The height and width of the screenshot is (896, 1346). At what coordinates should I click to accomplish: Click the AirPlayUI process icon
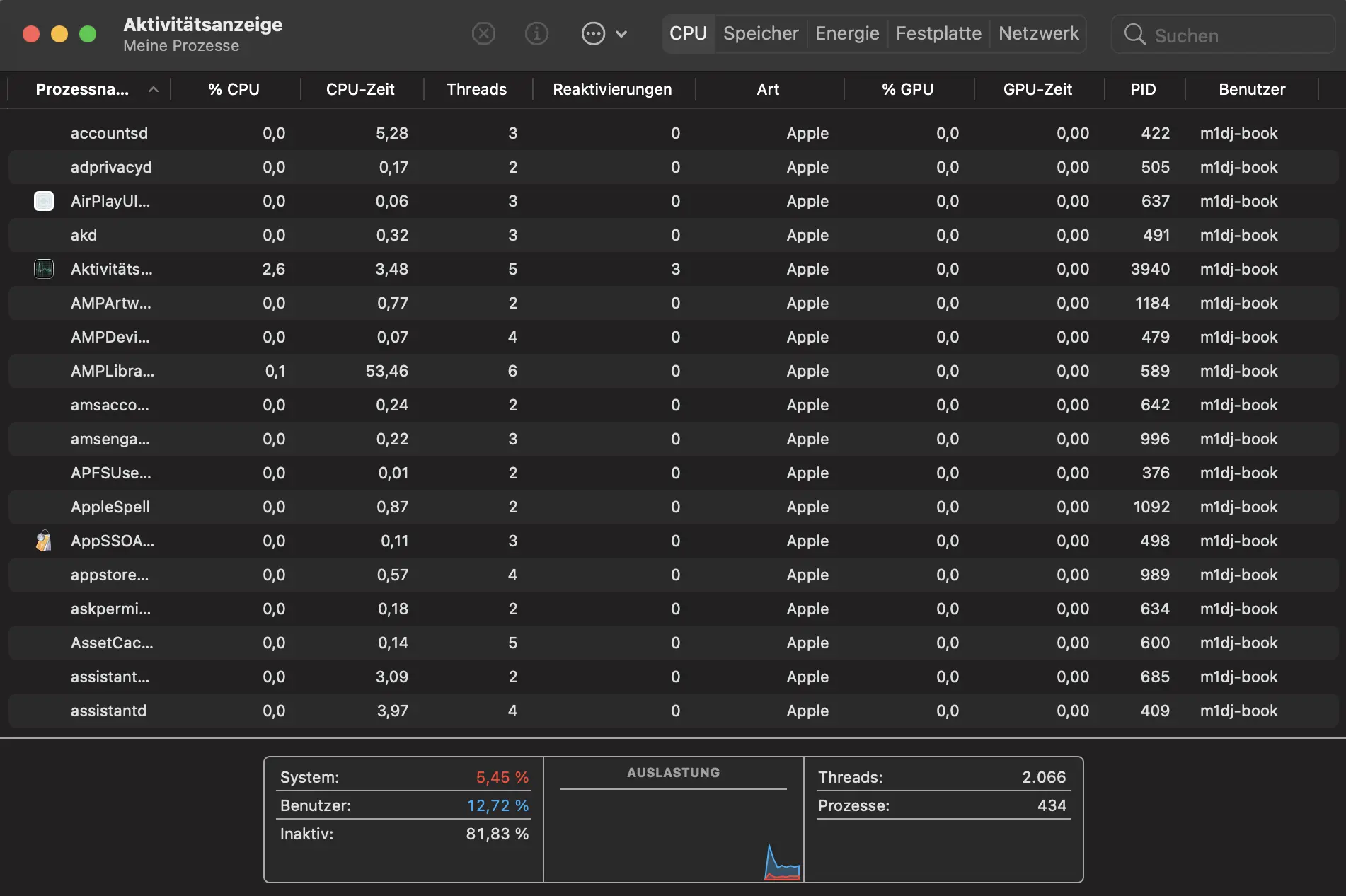click(44, 201)
